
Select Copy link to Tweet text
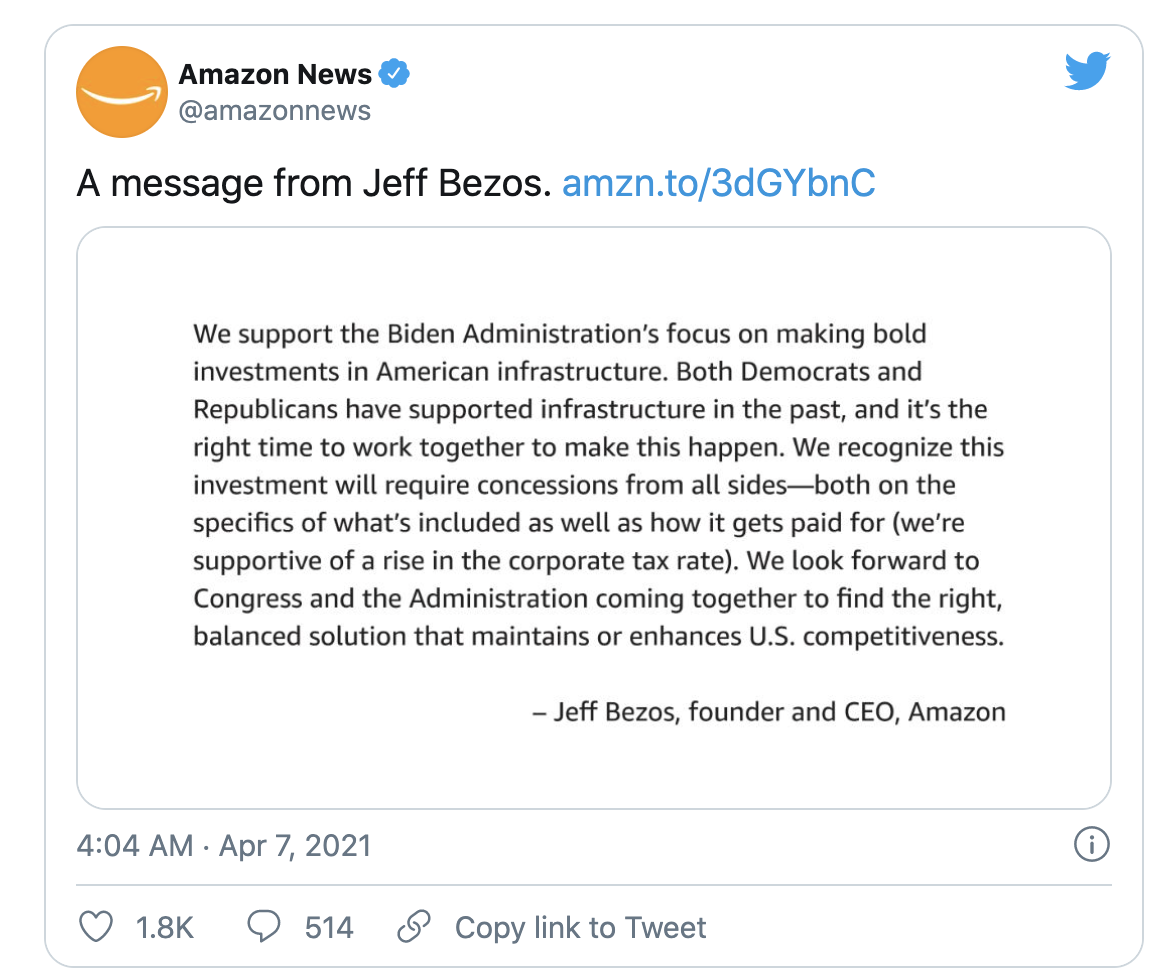coord(580,928)
